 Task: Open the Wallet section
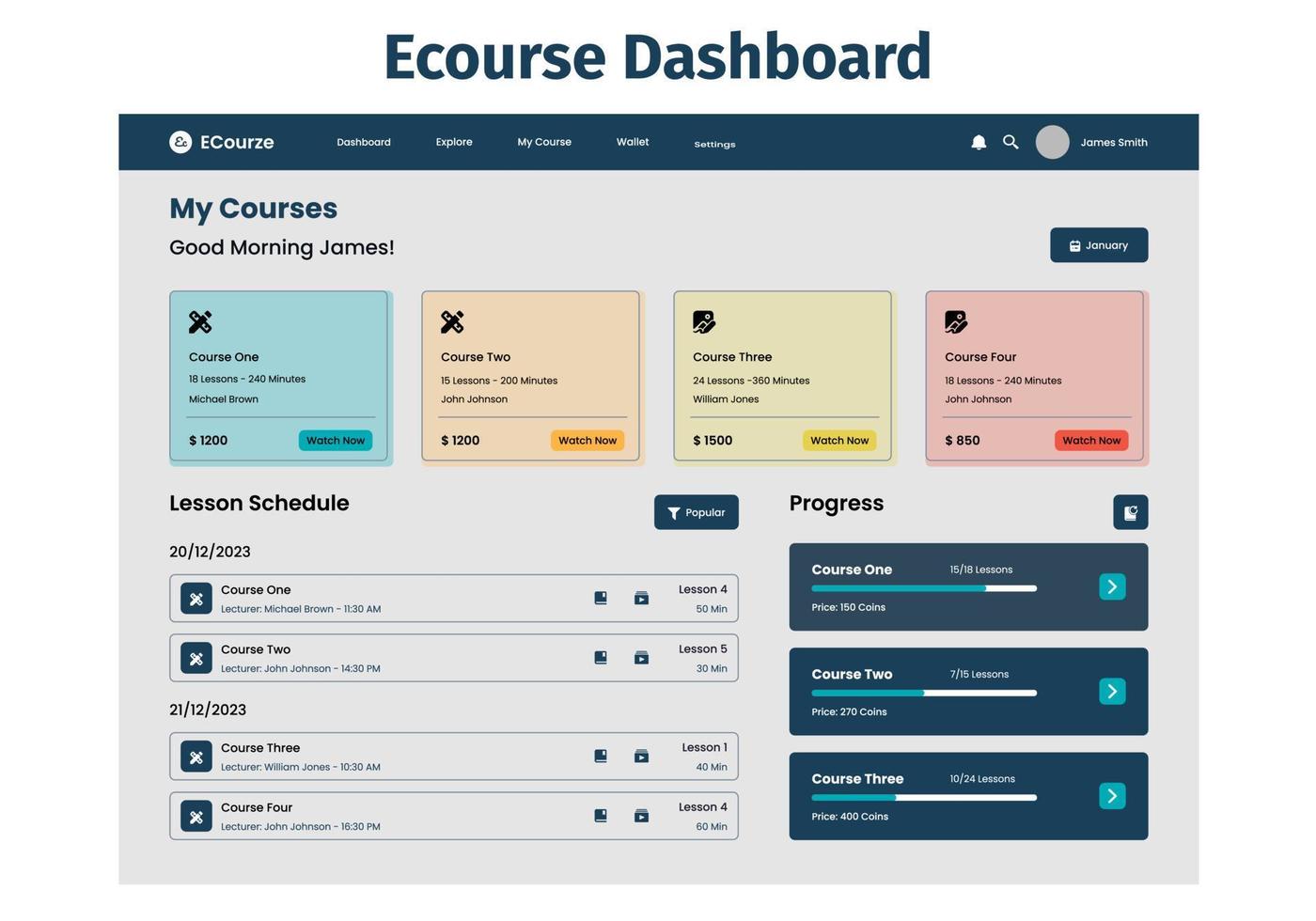pyautogui.click(x=632, y=142)
